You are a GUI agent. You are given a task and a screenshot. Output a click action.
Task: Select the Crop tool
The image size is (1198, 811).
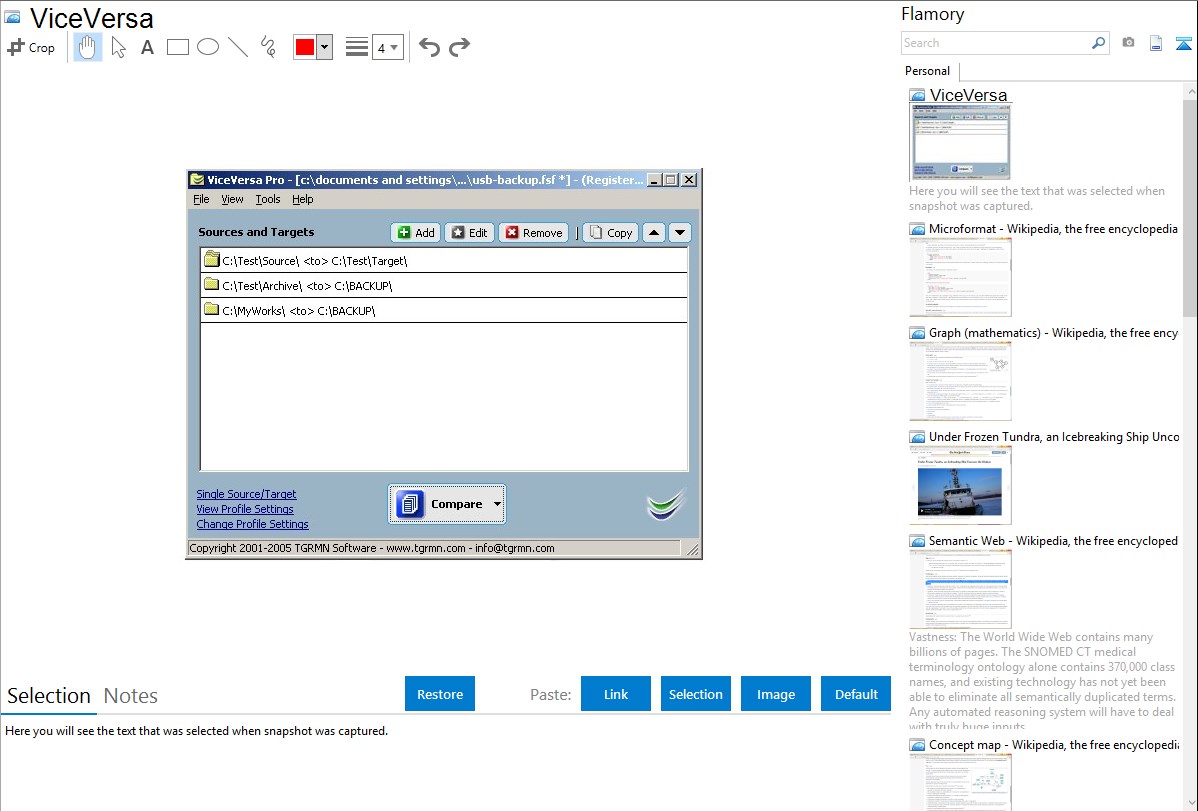[x=31, y=47]
